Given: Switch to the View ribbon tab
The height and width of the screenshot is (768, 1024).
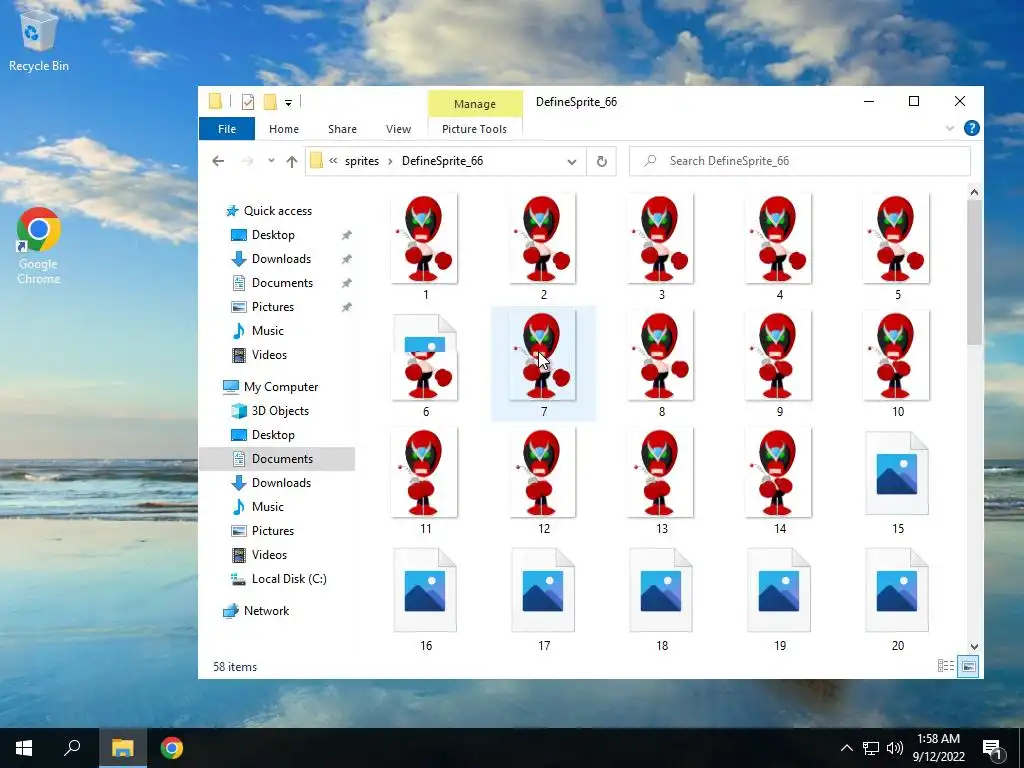Looking at the screenshot, I should [x=398, y=129].
